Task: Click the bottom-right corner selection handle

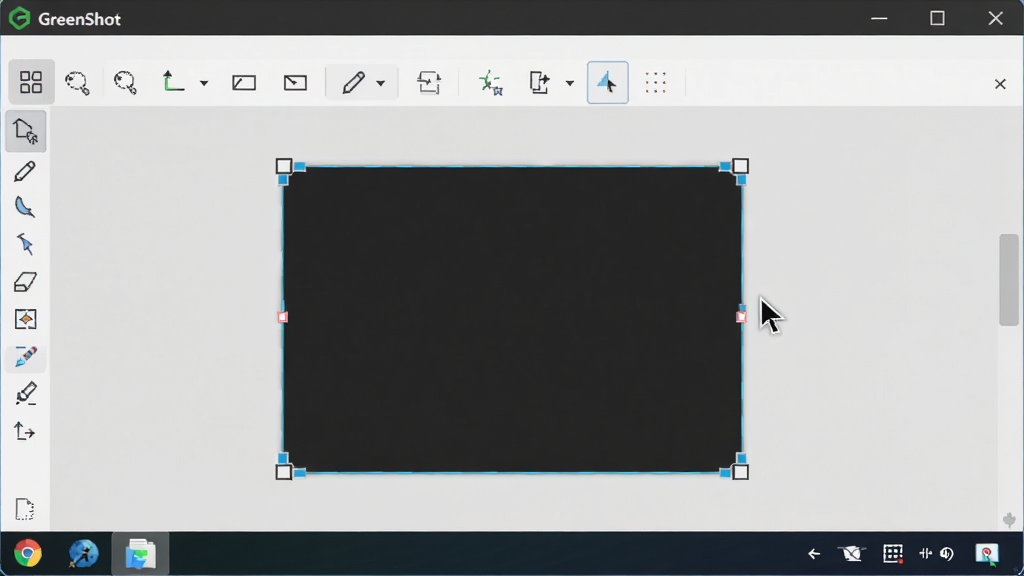Action: 741,472
